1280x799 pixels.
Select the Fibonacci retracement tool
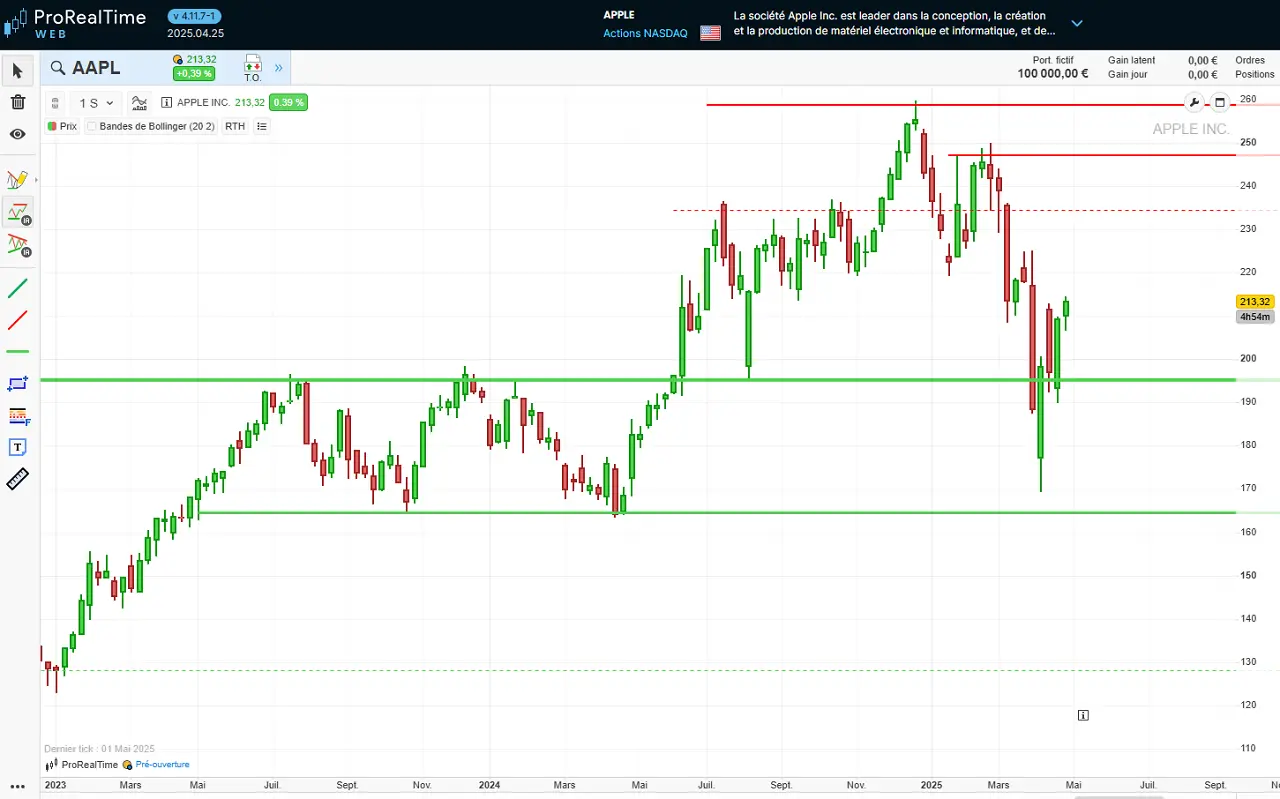17,415
